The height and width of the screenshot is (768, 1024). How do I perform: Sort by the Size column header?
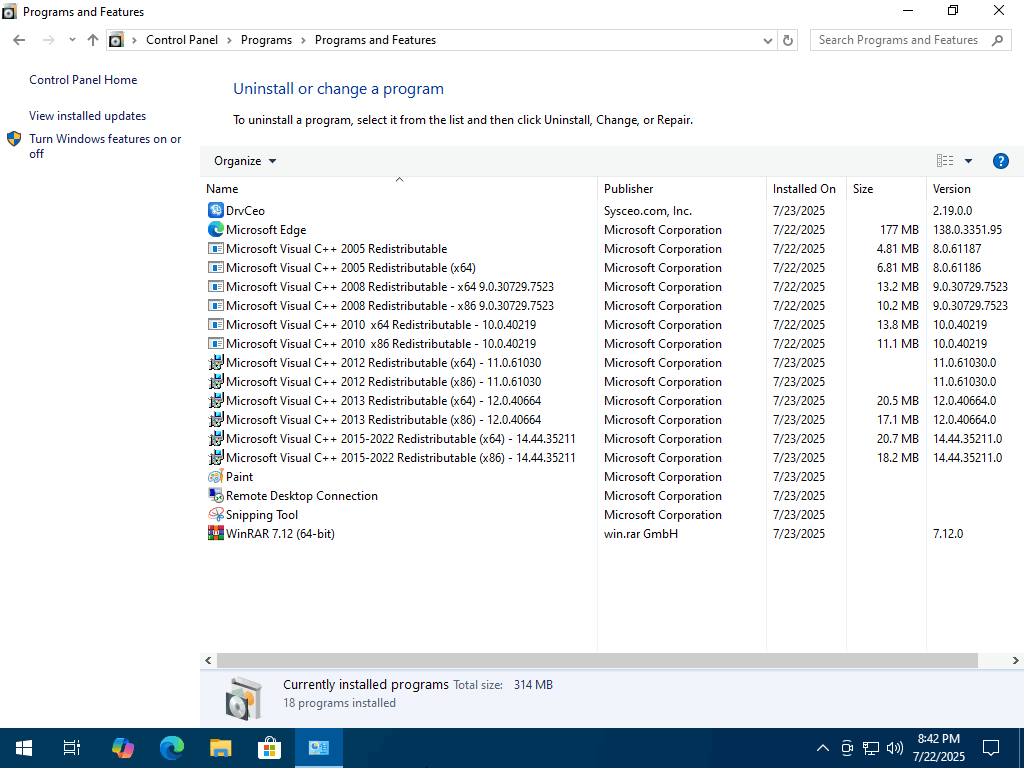(x=886, y=188)
